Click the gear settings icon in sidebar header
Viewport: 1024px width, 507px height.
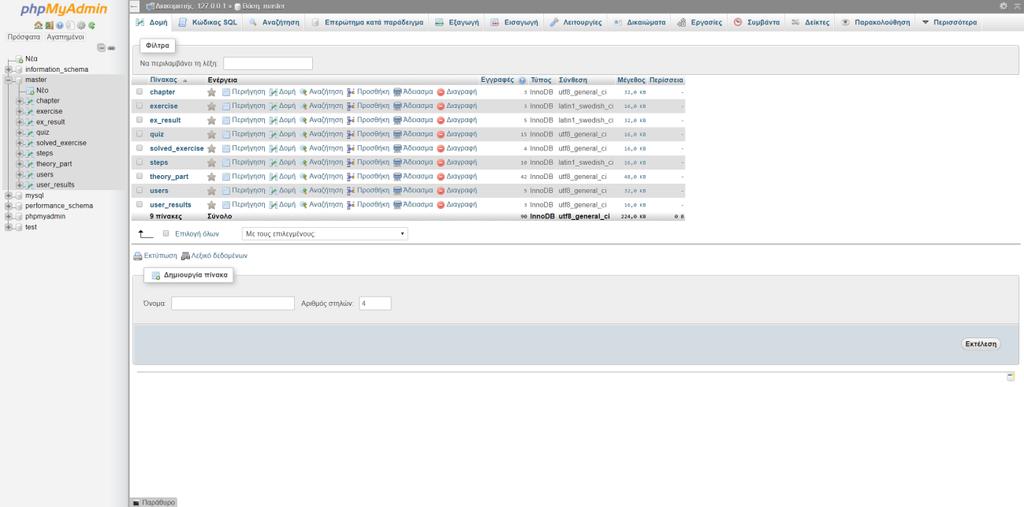[81, 25]
